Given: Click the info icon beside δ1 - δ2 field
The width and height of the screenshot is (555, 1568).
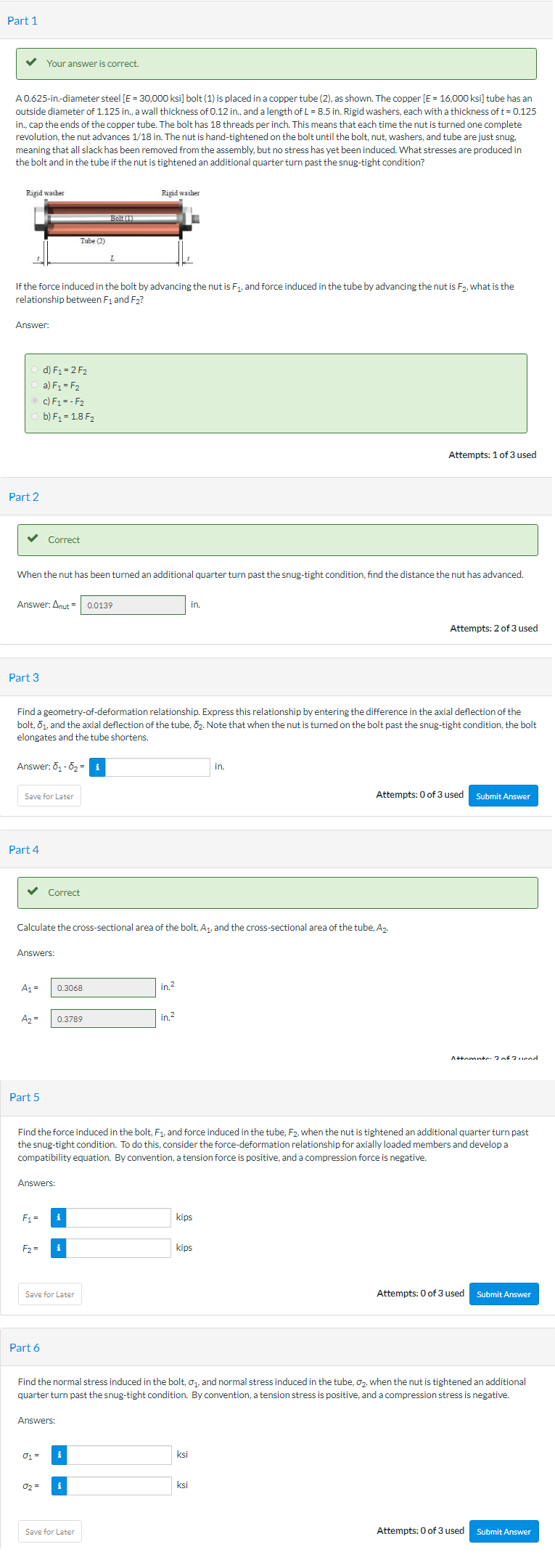Looking at the screenshot, I should [96, 767].
